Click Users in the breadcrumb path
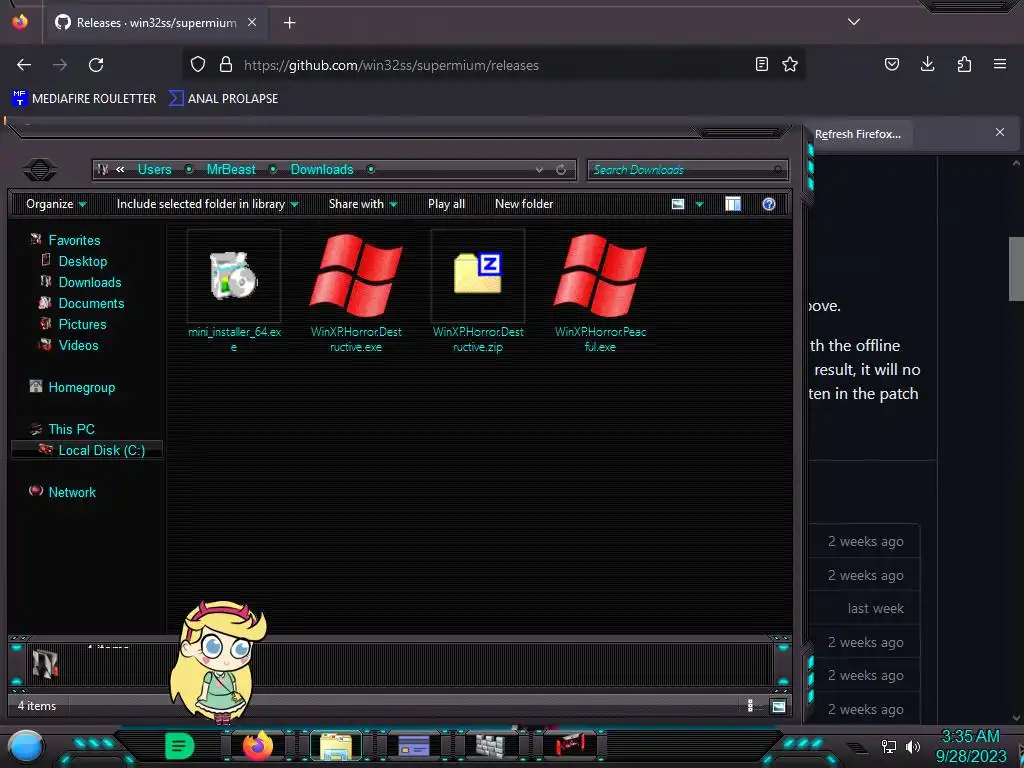The width and height of the screenshot is (1024, 768). coord(154,169)
